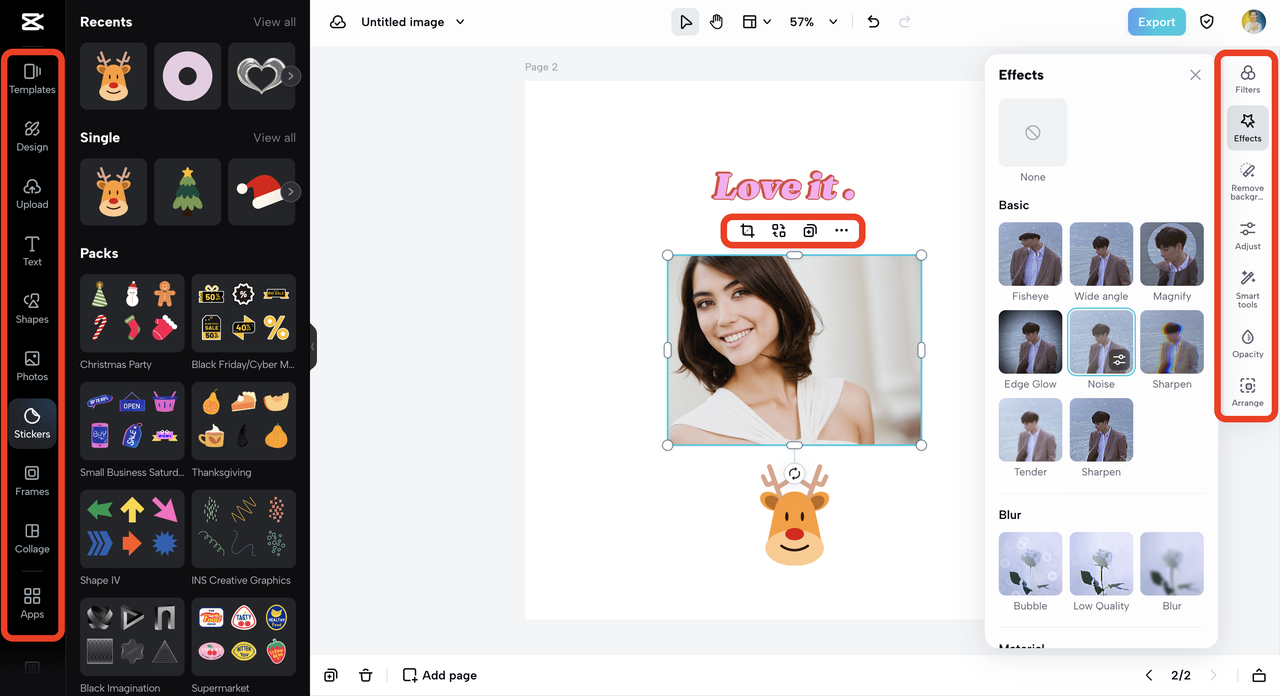
Task: Click the Export button
Action: (x=1156, y=22)
